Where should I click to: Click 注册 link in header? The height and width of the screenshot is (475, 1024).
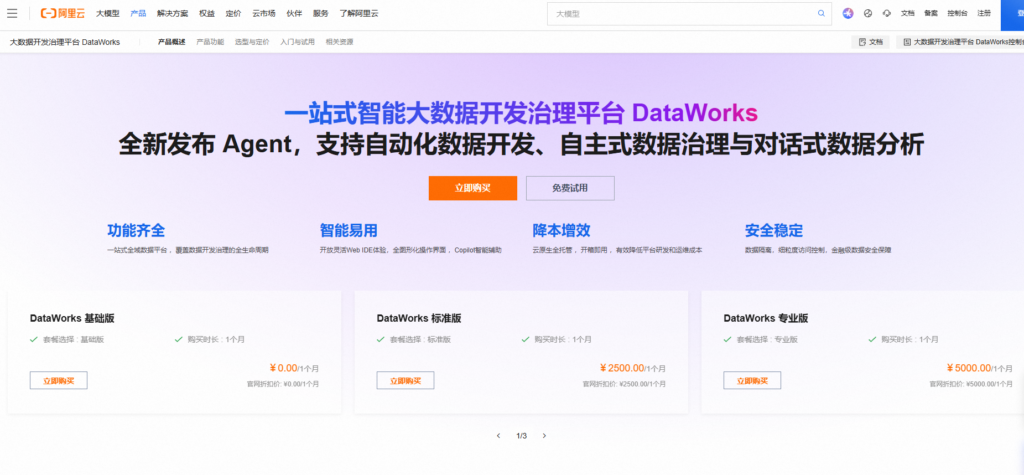tap(984, 13)
